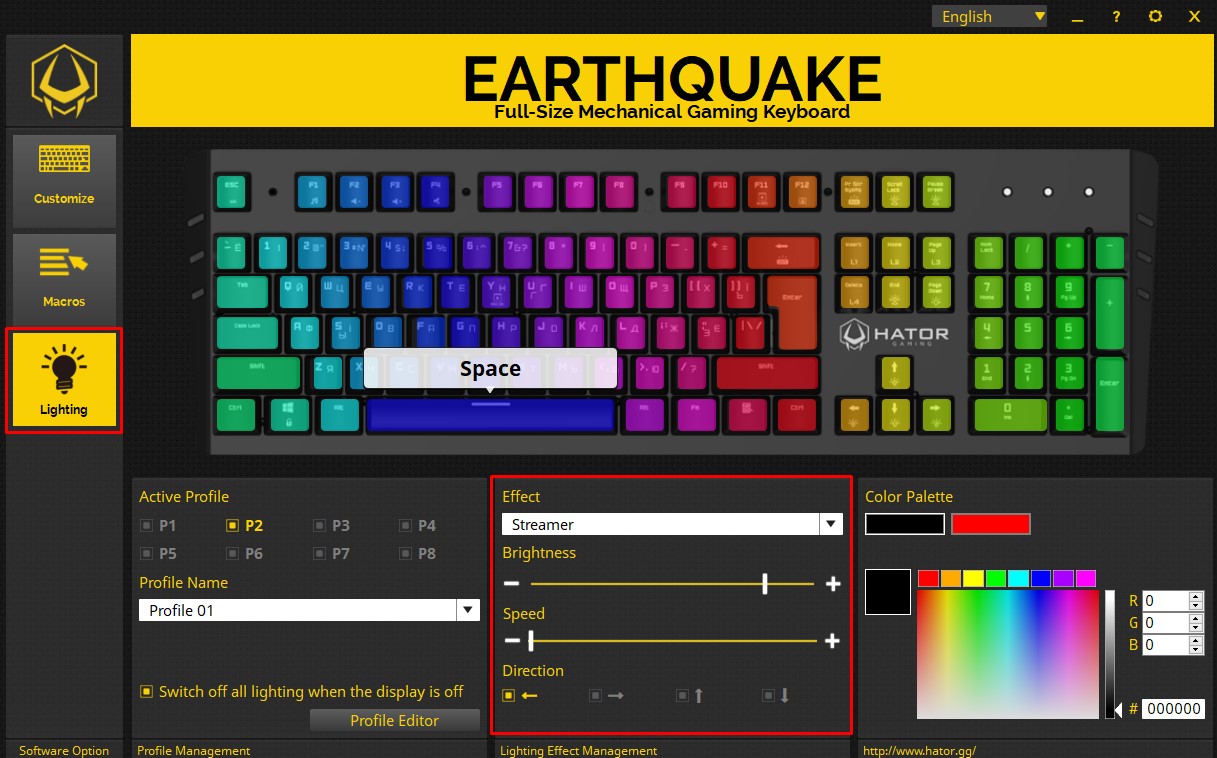
Task: Open the help question mark icon
Action: [x=1116, y=16]
